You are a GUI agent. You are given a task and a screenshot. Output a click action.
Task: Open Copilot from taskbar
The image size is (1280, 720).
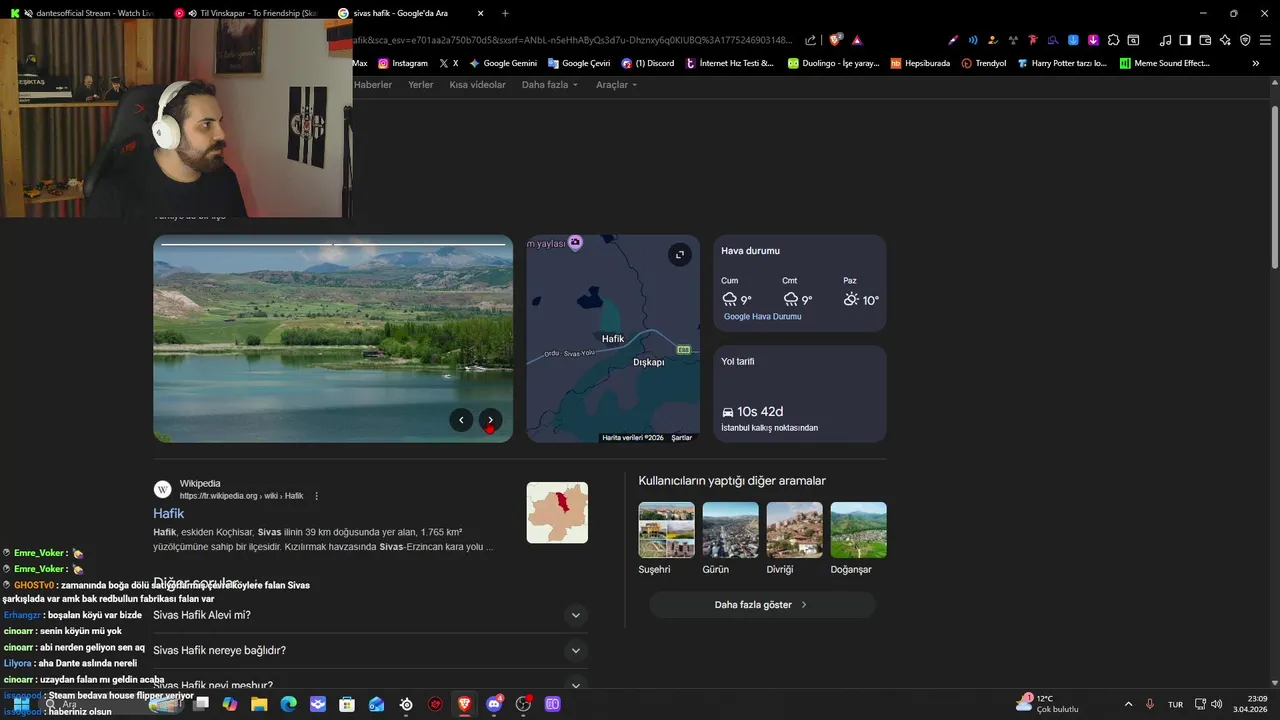[x=230, y=704]
